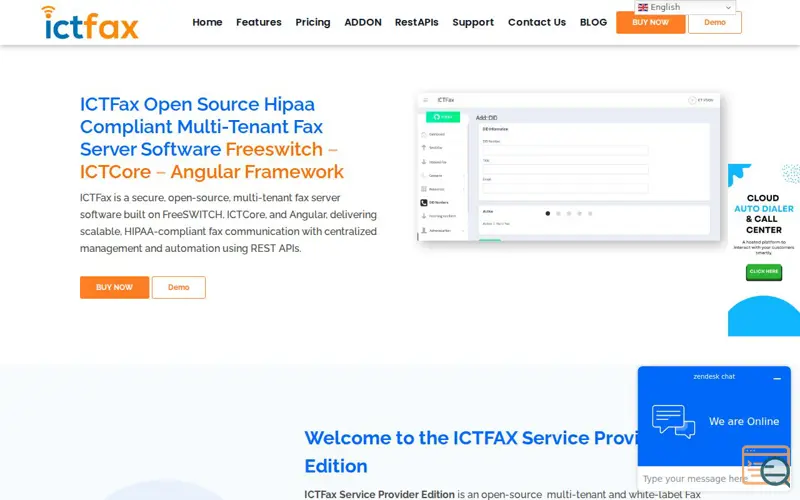Click the 'zendesk chat' title text

pos(714,377)
